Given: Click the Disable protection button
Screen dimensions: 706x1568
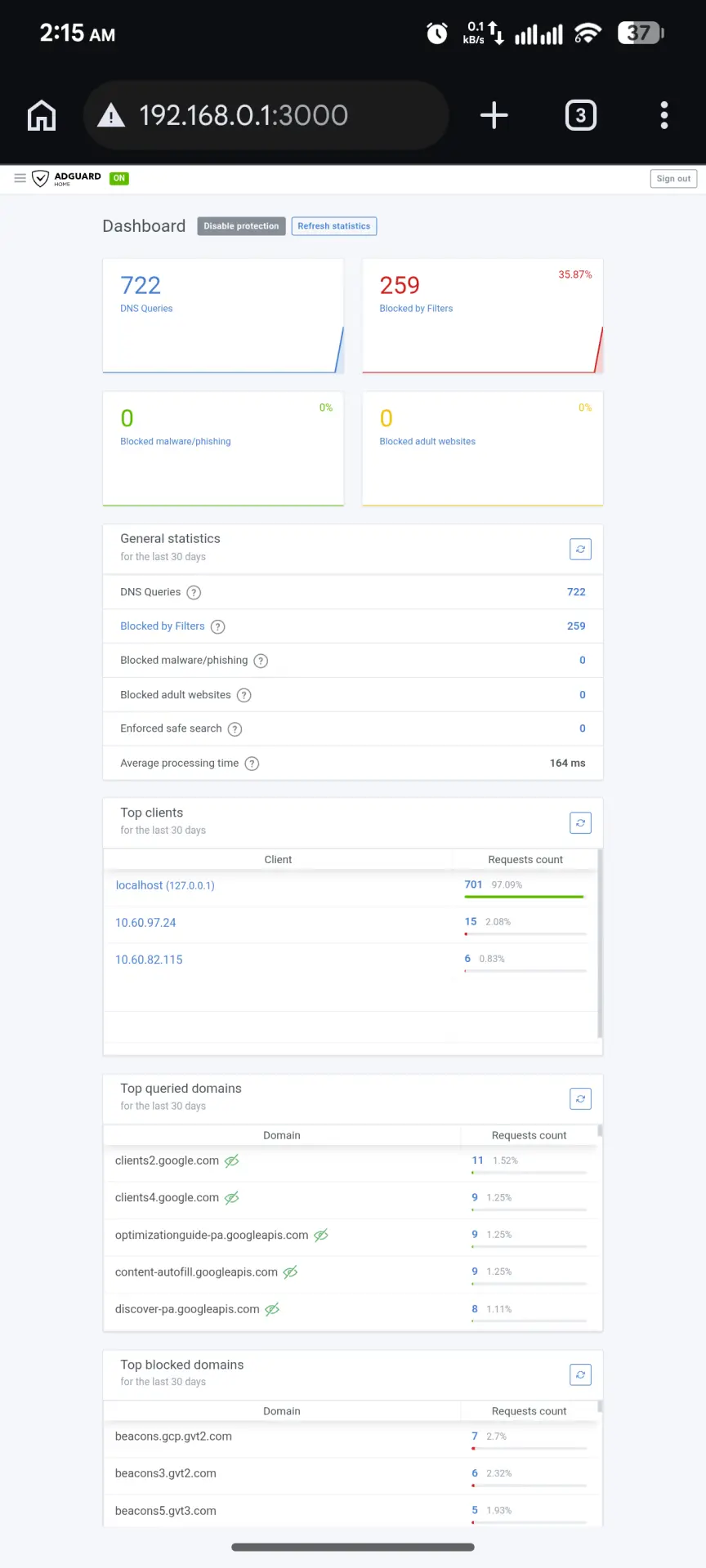Looking at the screenshot, I should (241, 226).
